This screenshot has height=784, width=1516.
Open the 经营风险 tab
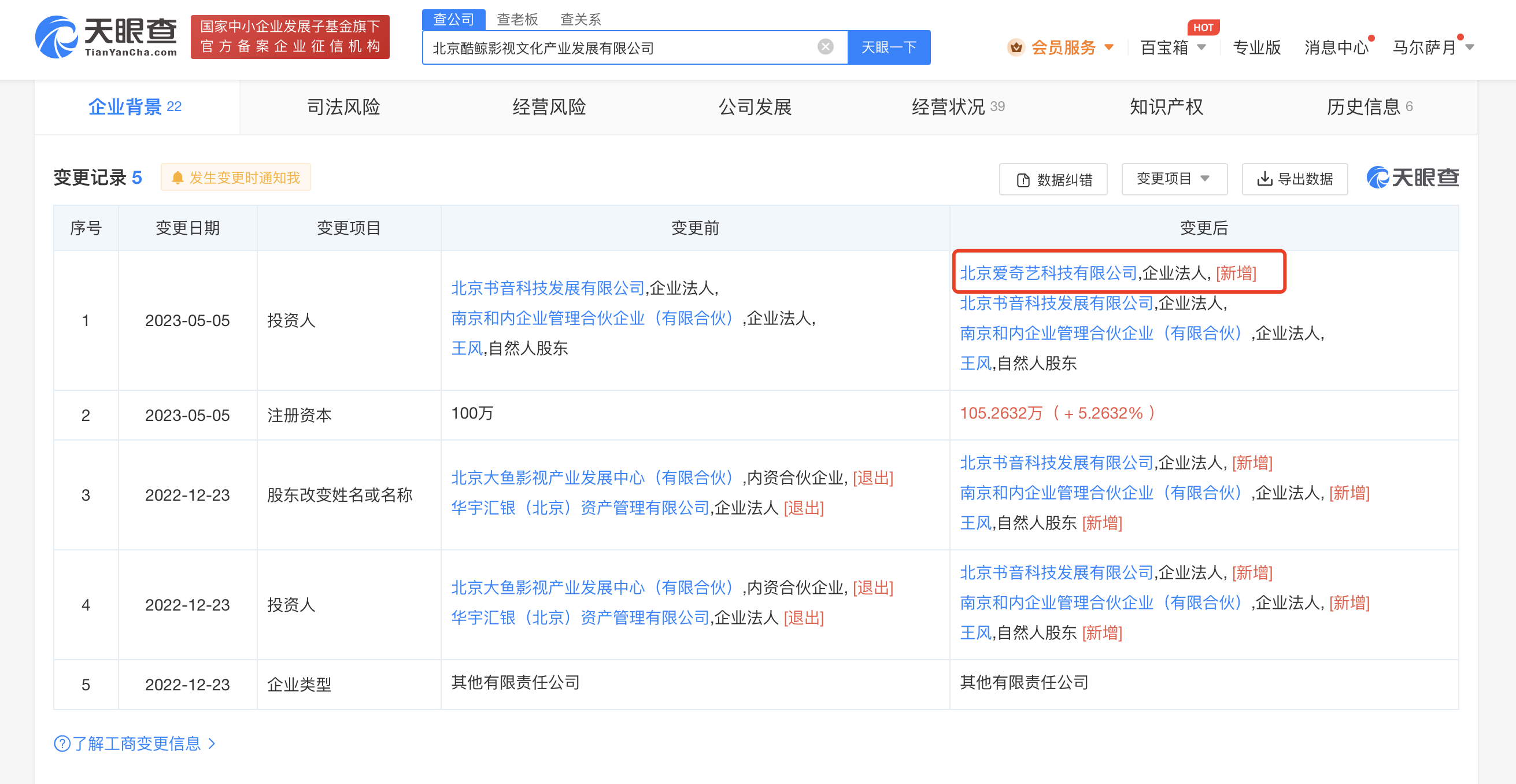(x=549, y=106)
